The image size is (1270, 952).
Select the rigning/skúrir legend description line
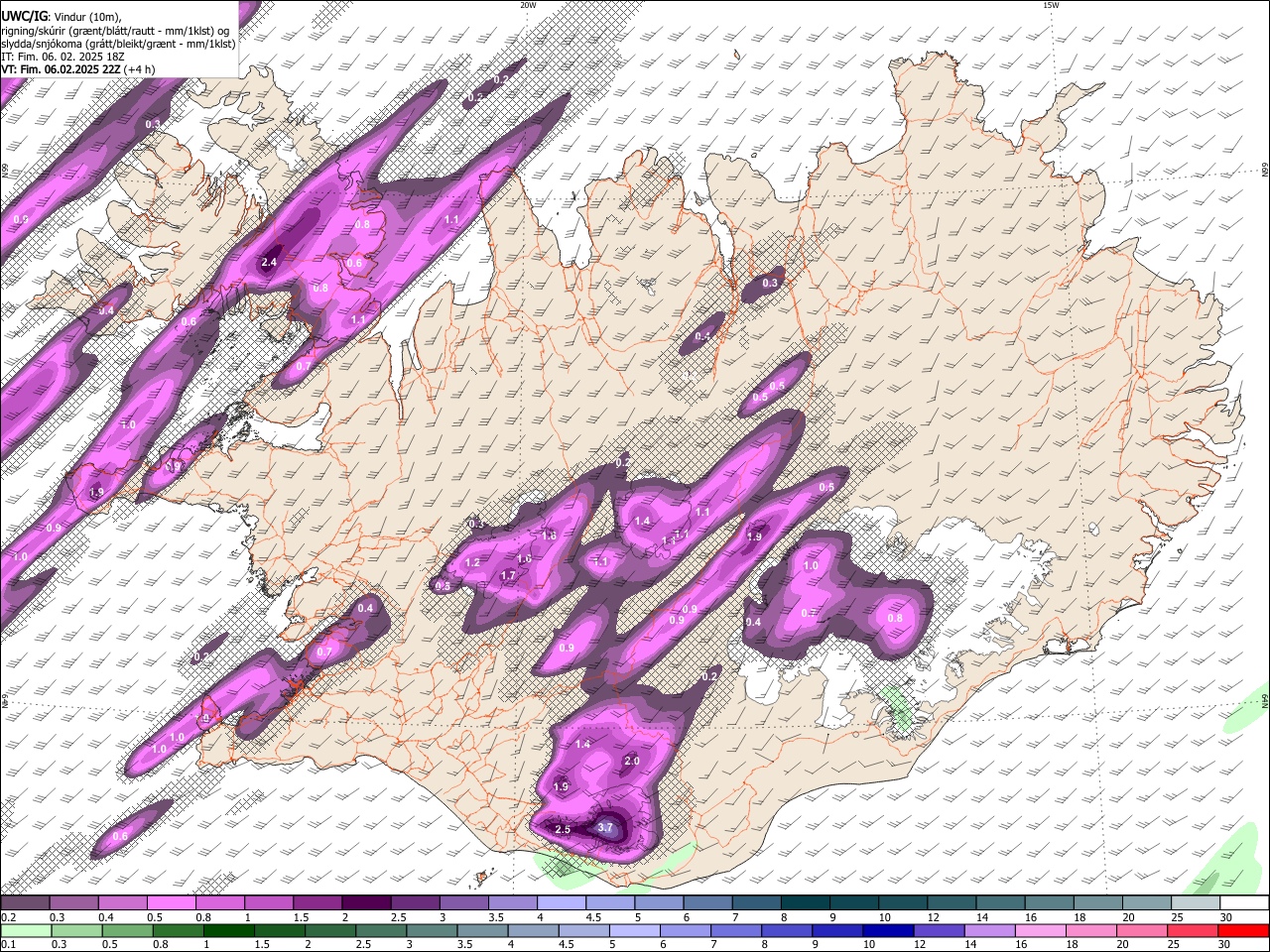pos(115,30)
